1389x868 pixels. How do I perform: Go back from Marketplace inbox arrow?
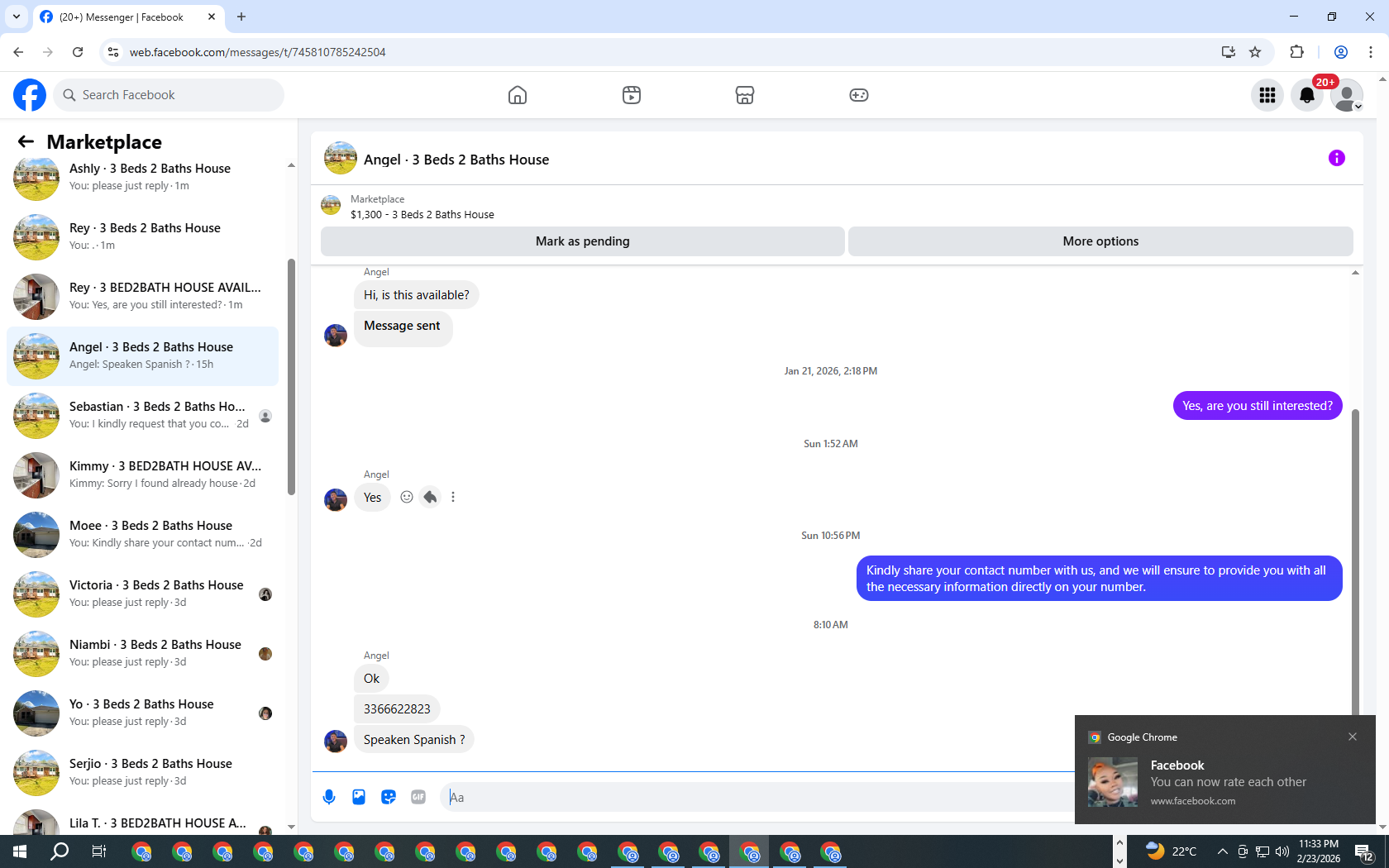pos(26,141)
